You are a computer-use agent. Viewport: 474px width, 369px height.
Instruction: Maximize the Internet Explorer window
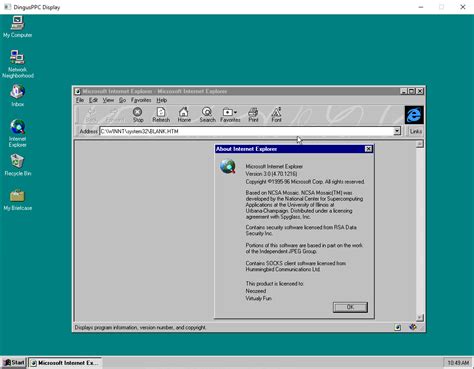tap(411, 91)
